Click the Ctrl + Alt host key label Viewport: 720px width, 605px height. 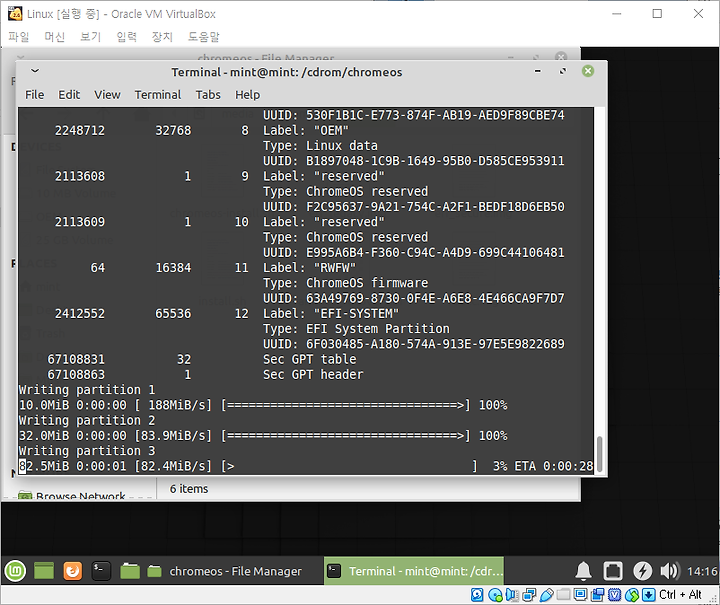(681, 595)
